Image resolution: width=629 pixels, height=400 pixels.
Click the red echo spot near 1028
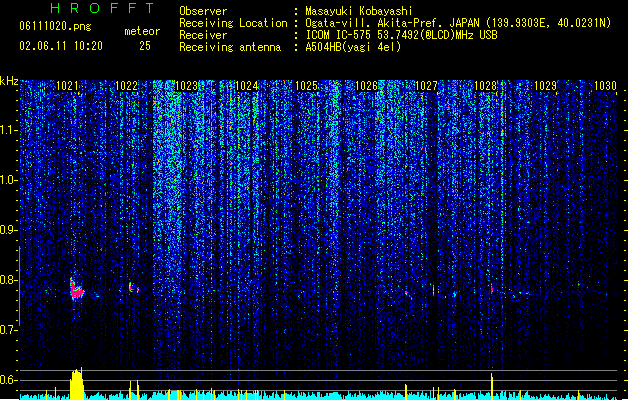pyautogui.click(x=492, y=289)
